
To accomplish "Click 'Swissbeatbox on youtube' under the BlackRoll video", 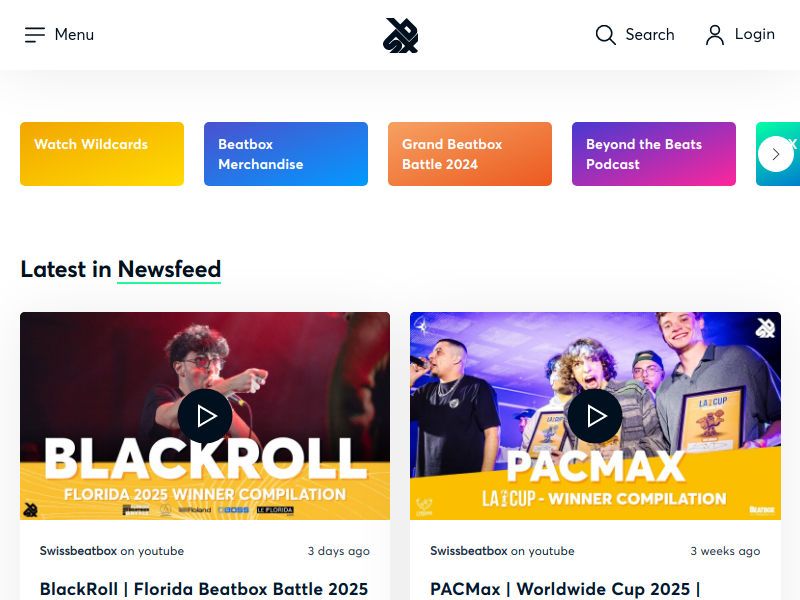I will click(112, 551).
